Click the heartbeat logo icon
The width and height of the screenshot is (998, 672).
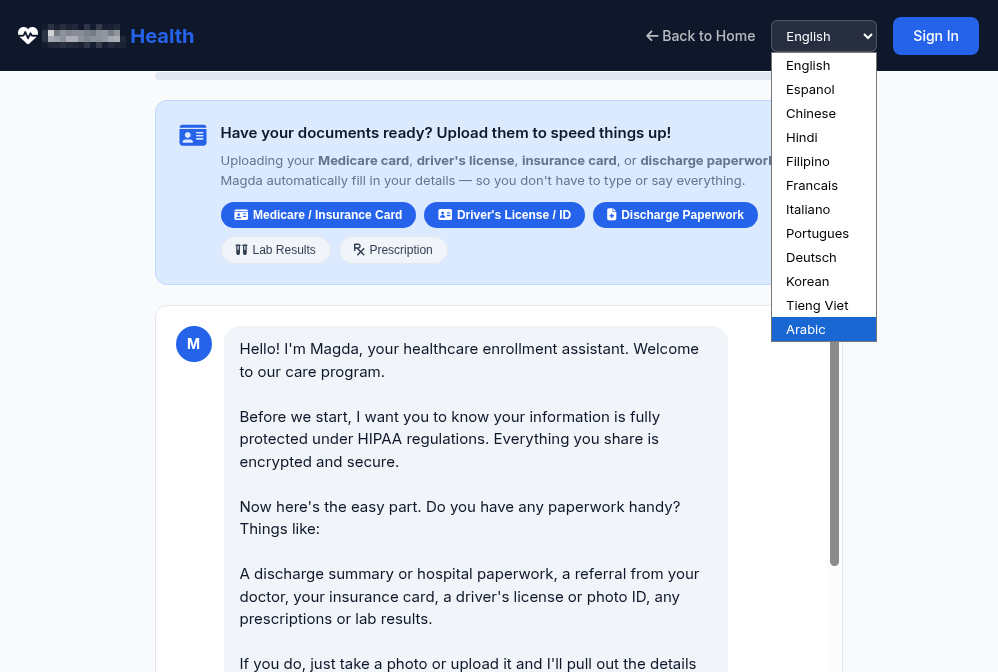(x=28, y=36)
